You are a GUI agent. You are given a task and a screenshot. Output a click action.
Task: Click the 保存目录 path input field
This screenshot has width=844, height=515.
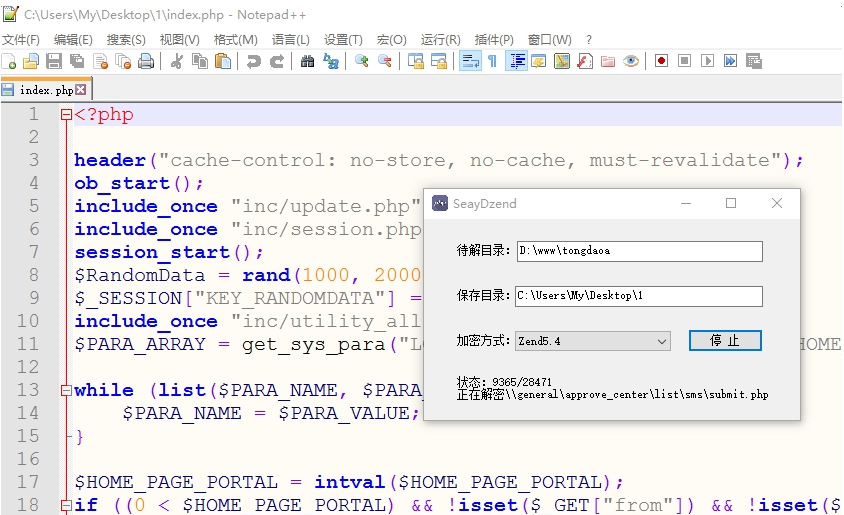coord(638,296)
